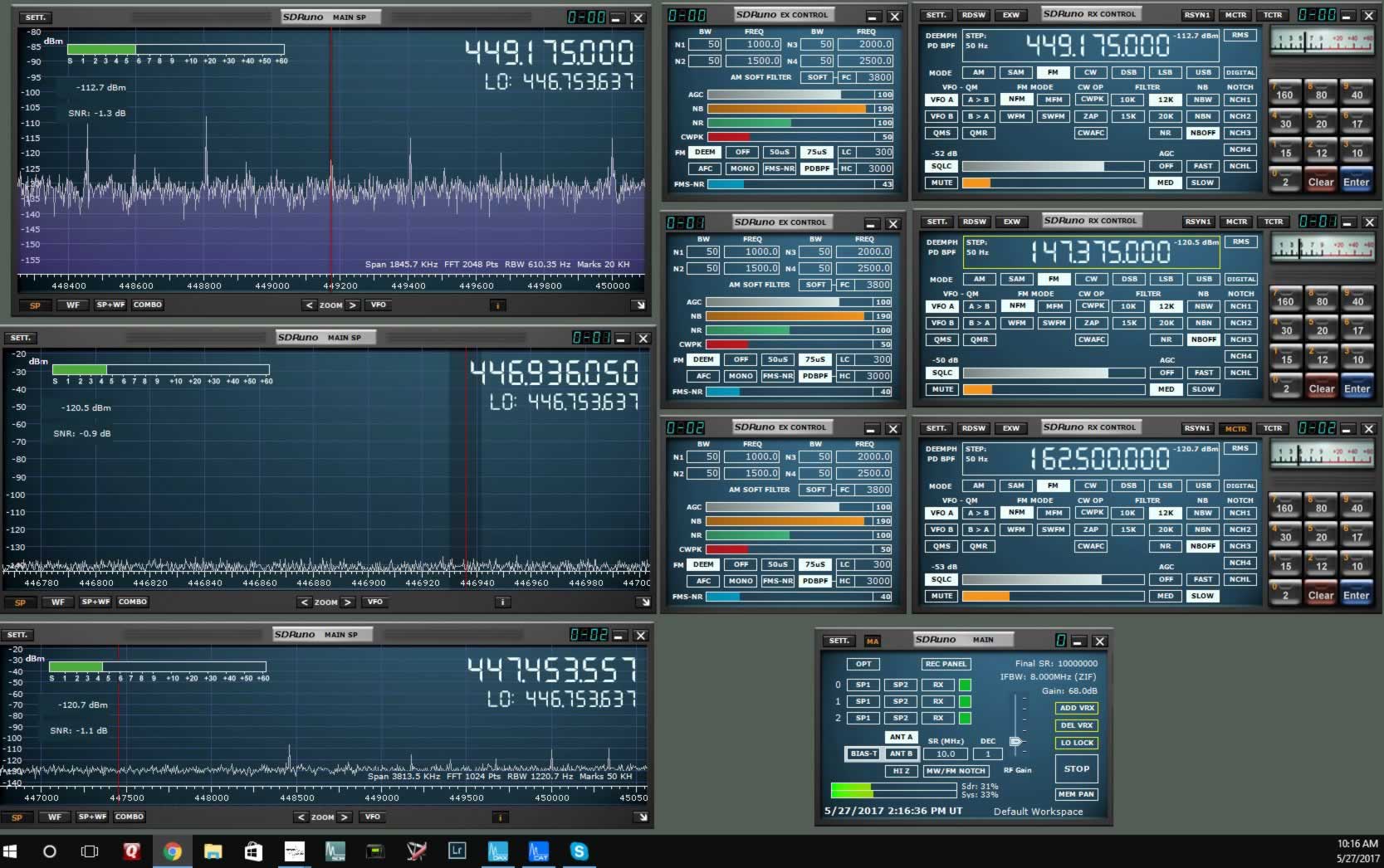Toggle AFC in the 0-00 EX Control
The height and width of the screenshot is (868, 1384).
(705, 168)
